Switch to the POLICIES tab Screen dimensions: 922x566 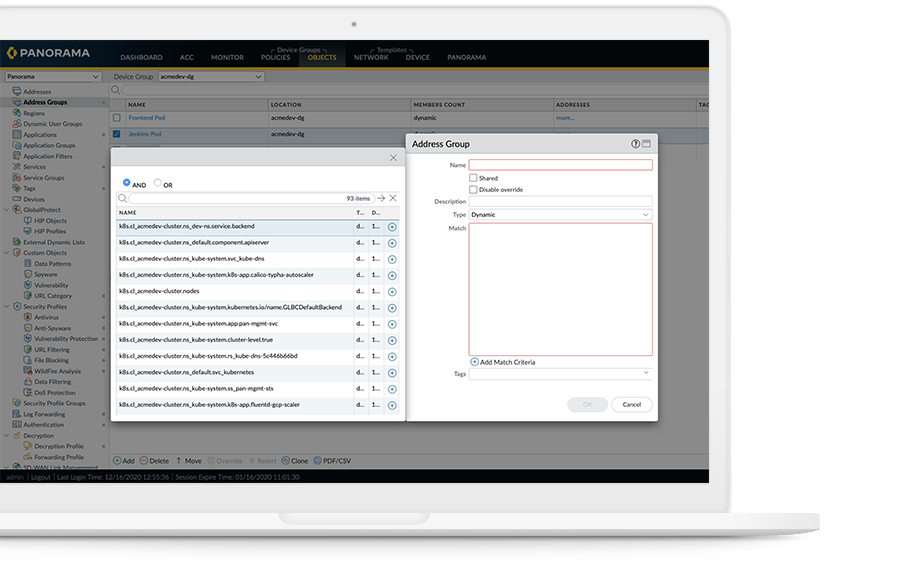click(x=275, y=57)
